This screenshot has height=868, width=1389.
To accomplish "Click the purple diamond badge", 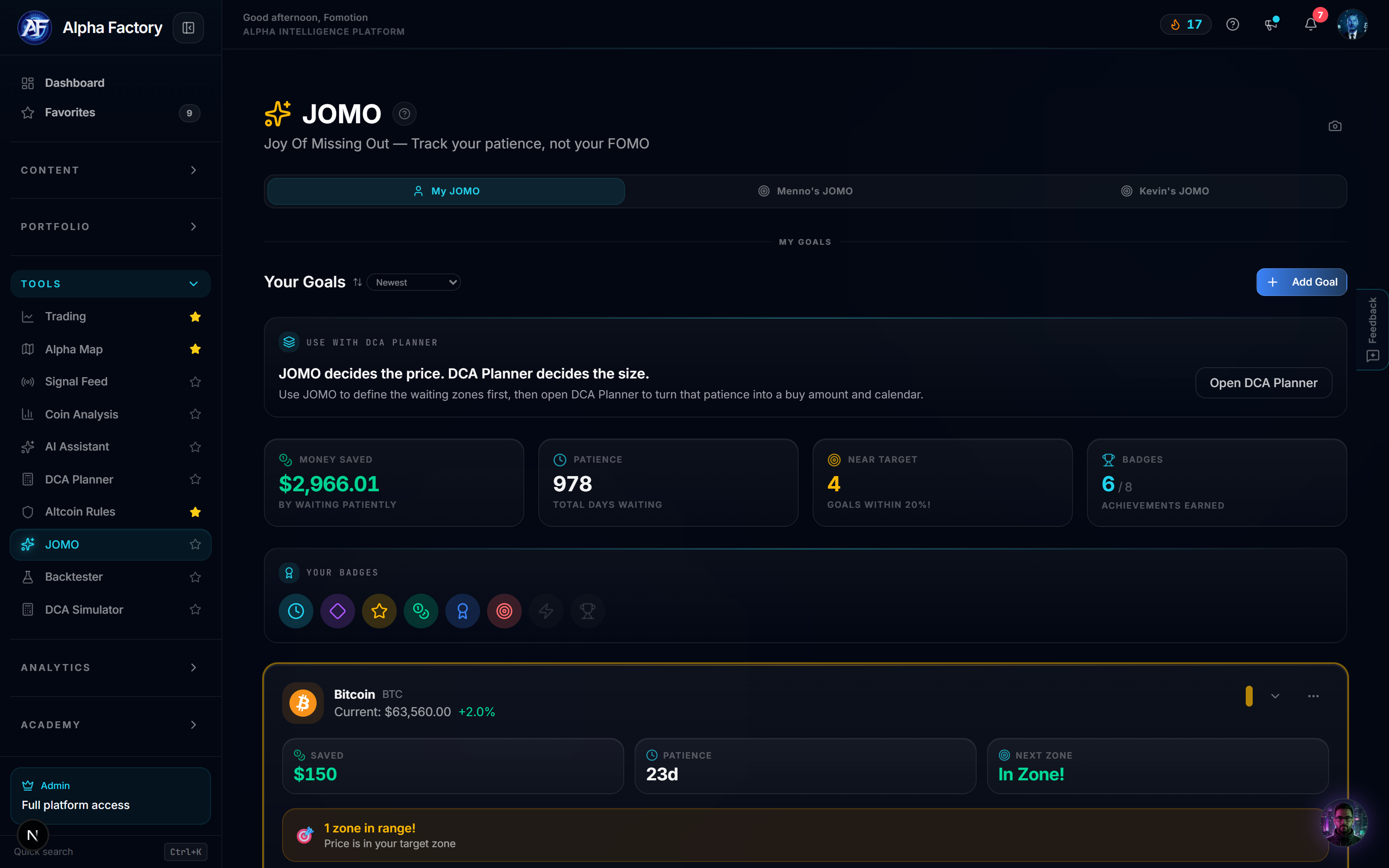I will [x=338, y=611].
